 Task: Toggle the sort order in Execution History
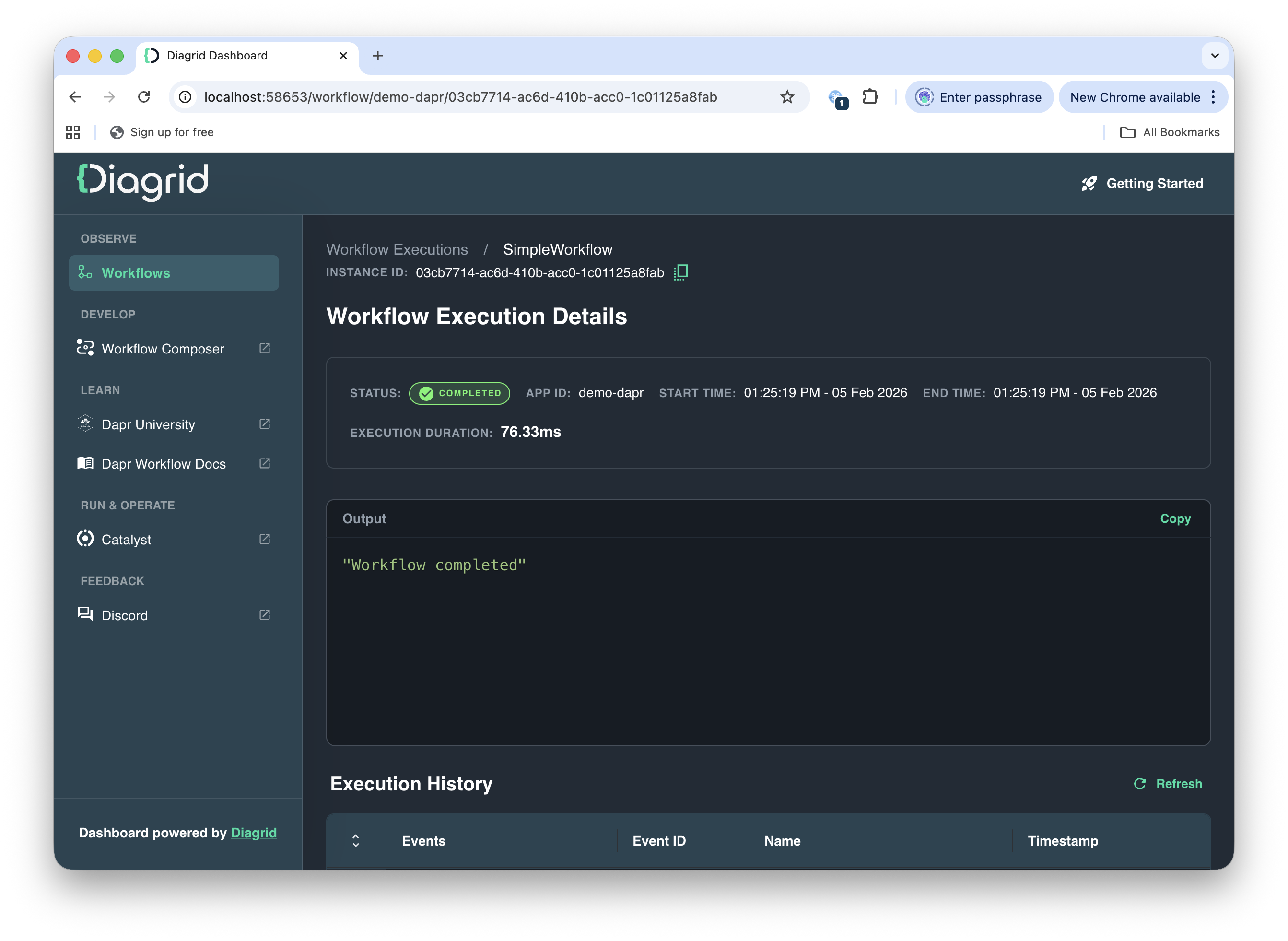coord(356,841)
